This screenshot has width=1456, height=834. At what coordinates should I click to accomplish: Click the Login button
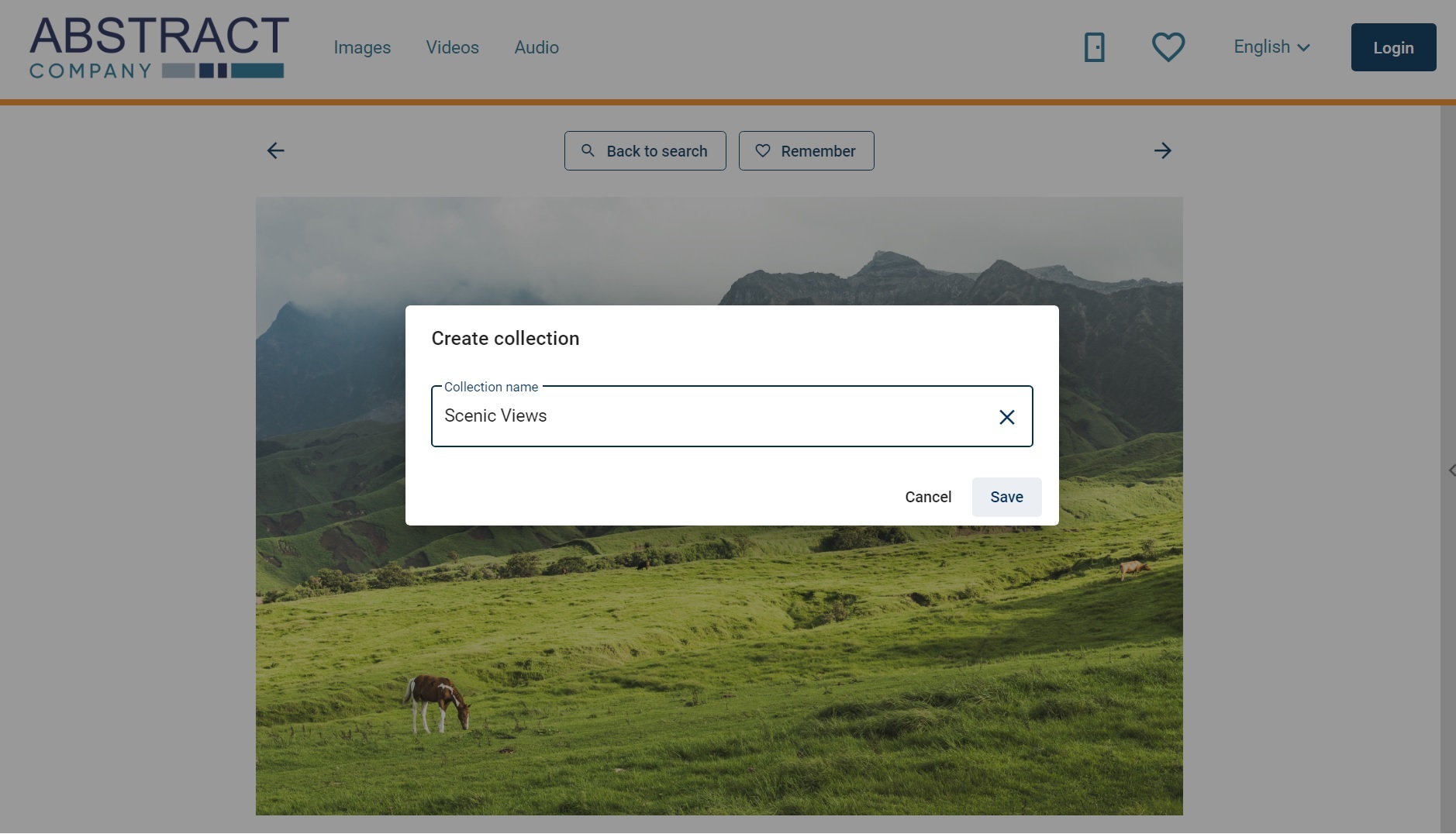[1393, 47]
